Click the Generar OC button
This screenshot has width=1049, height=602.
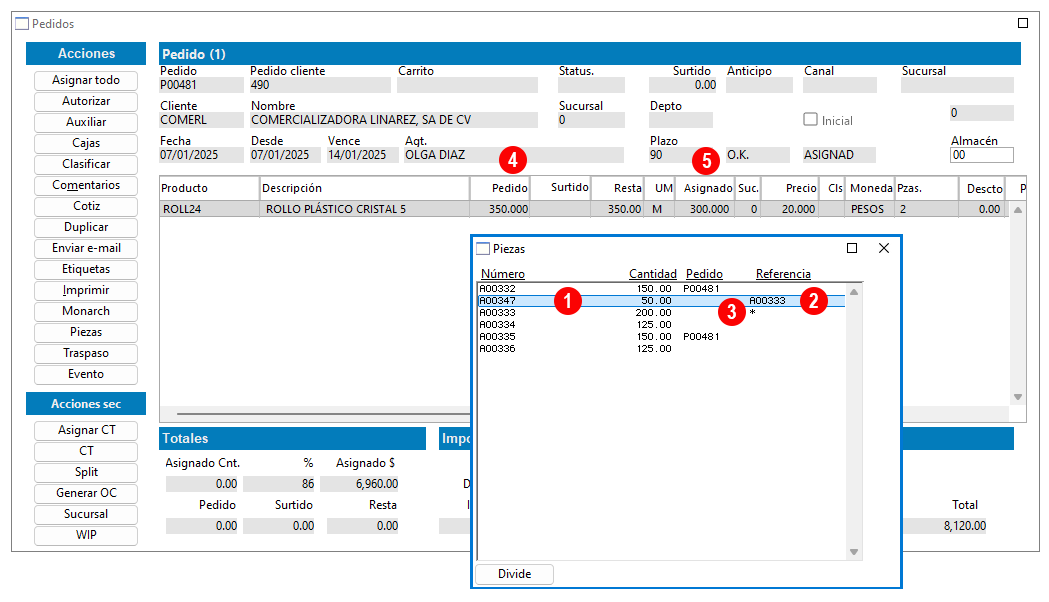(86, 493)
